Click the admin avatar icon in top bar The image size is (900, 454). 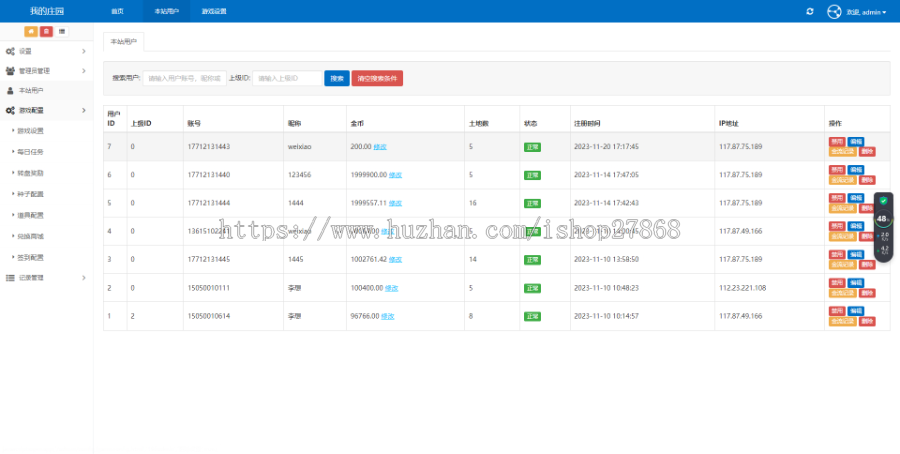834,11
